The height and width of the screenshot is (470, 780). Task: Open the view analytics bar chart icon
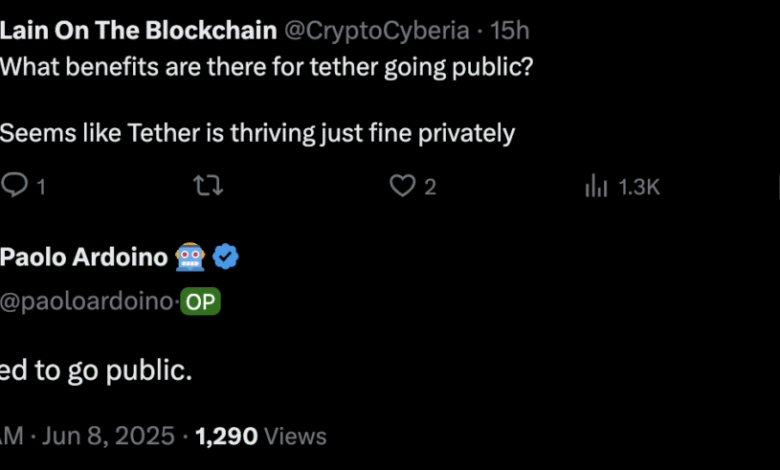pos(596,186)
